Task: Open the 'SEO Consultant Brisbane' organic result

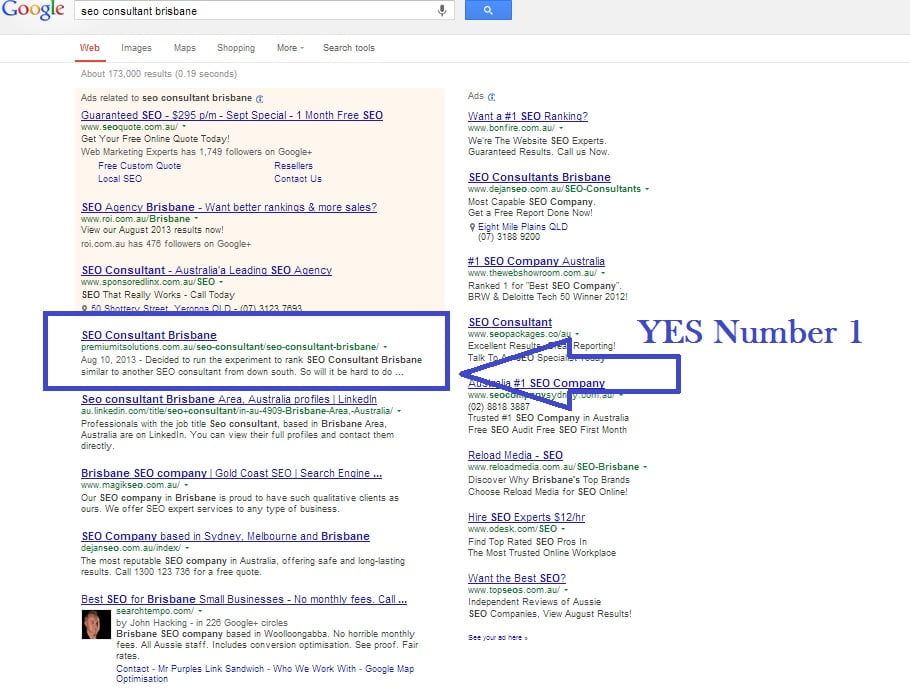Action: pyautogui.click(x=149, y=335)
